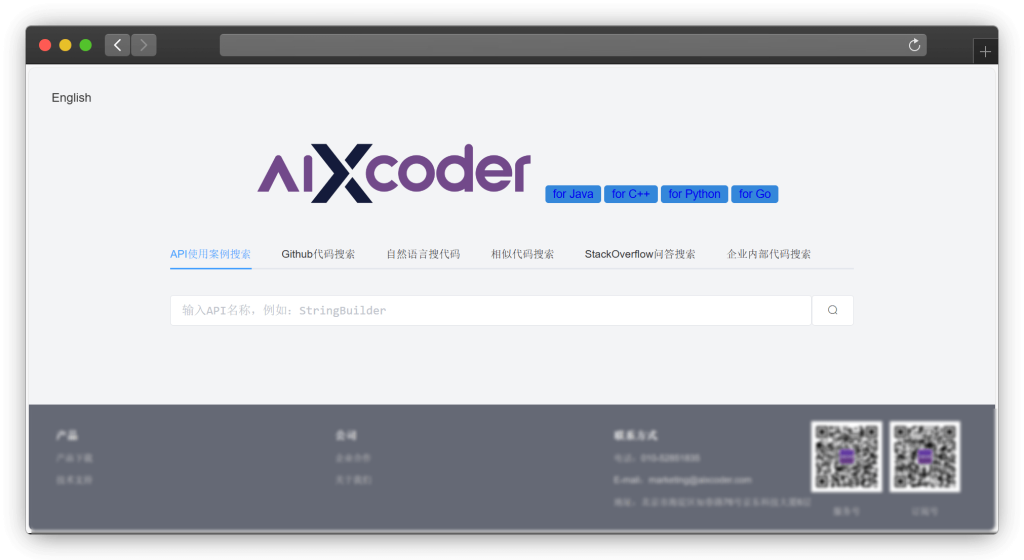Click the search magnifier button
Viewport: 1024px width, 560px height.
click(x=832, y=310)
